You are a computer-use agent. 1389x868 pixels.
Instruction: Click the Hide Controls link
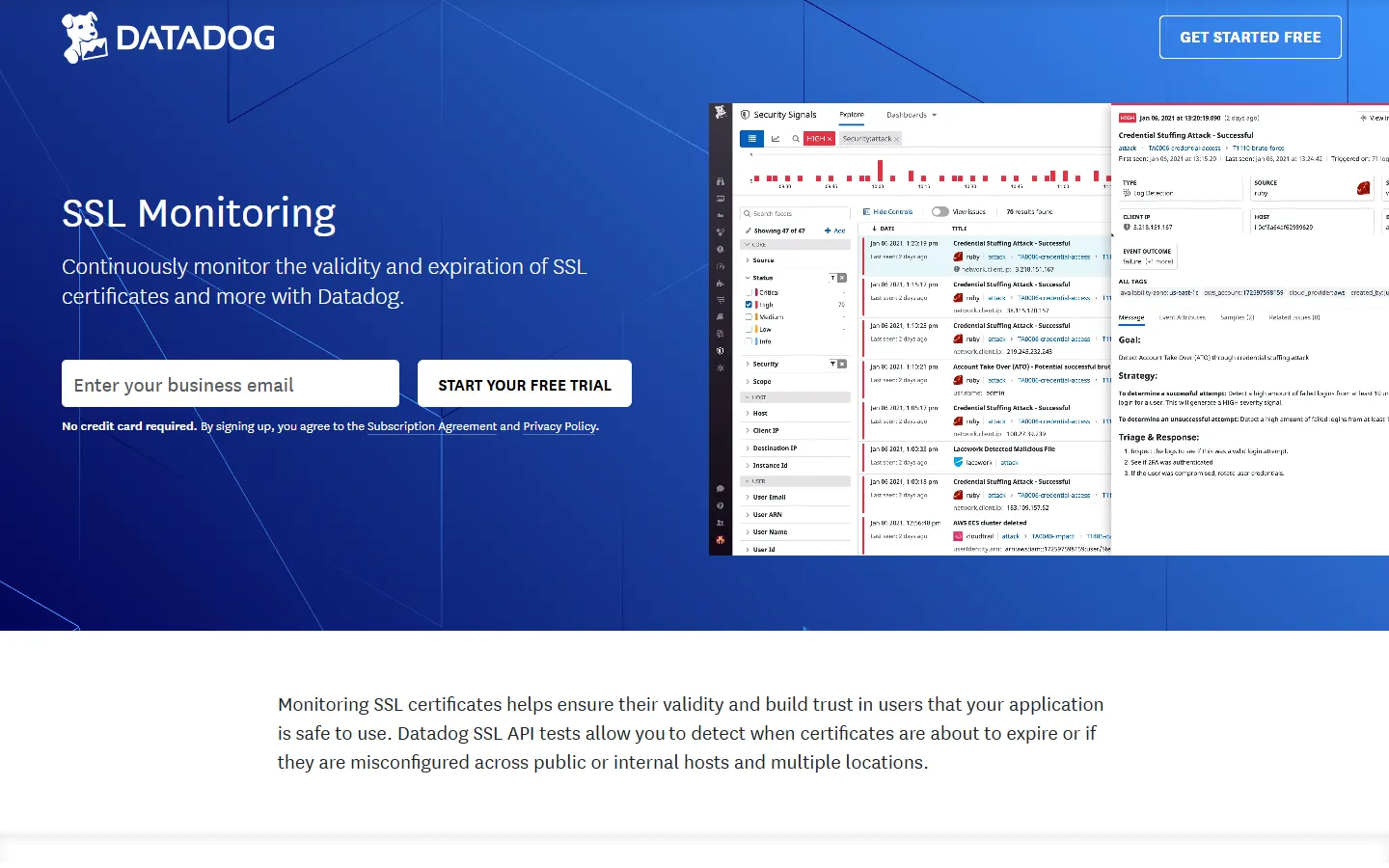point(887,212)
